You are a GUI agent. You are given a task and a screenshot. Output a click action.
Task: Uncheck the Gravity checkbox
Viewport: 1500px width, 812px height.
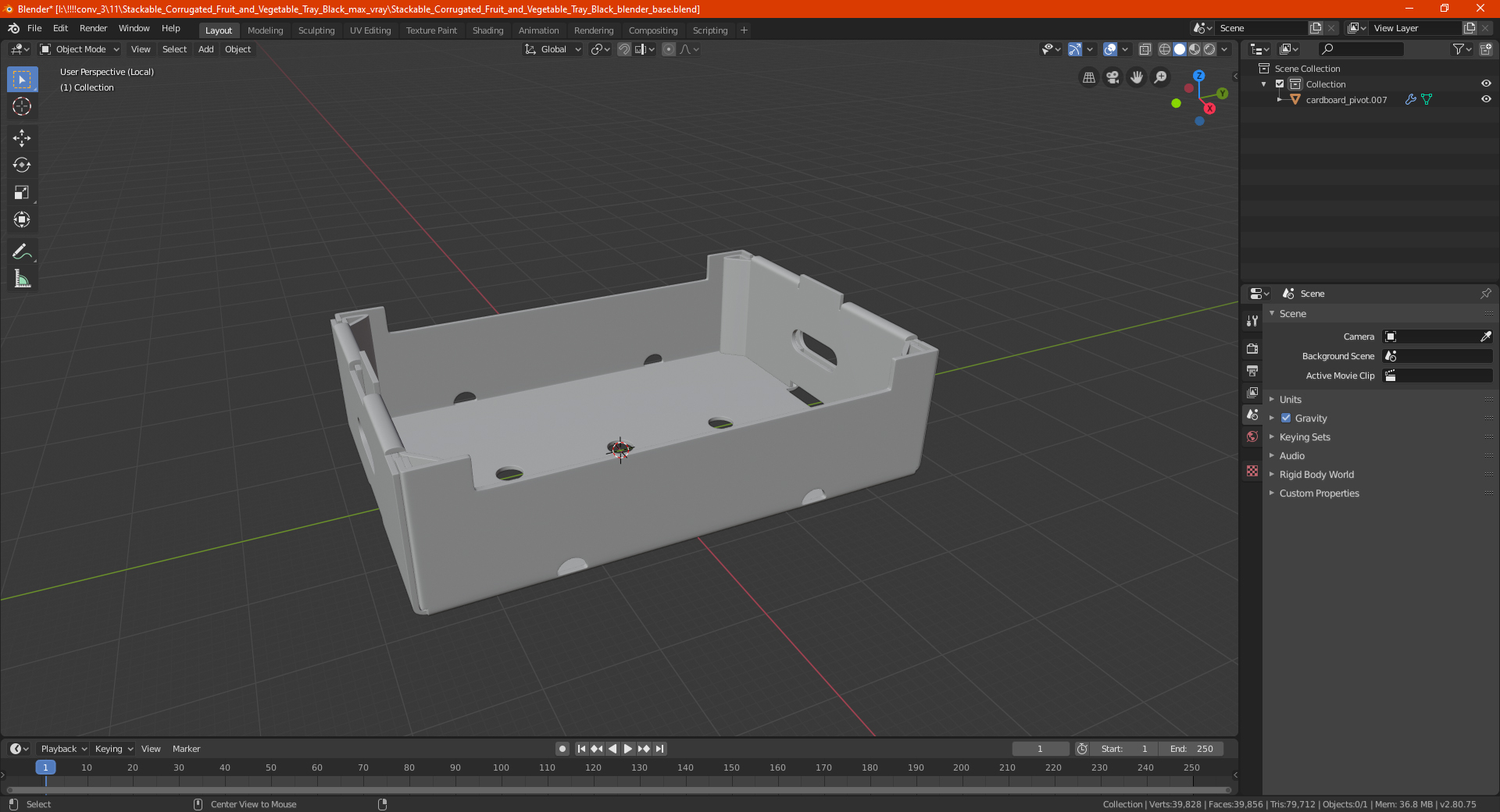click(1286, 418)
